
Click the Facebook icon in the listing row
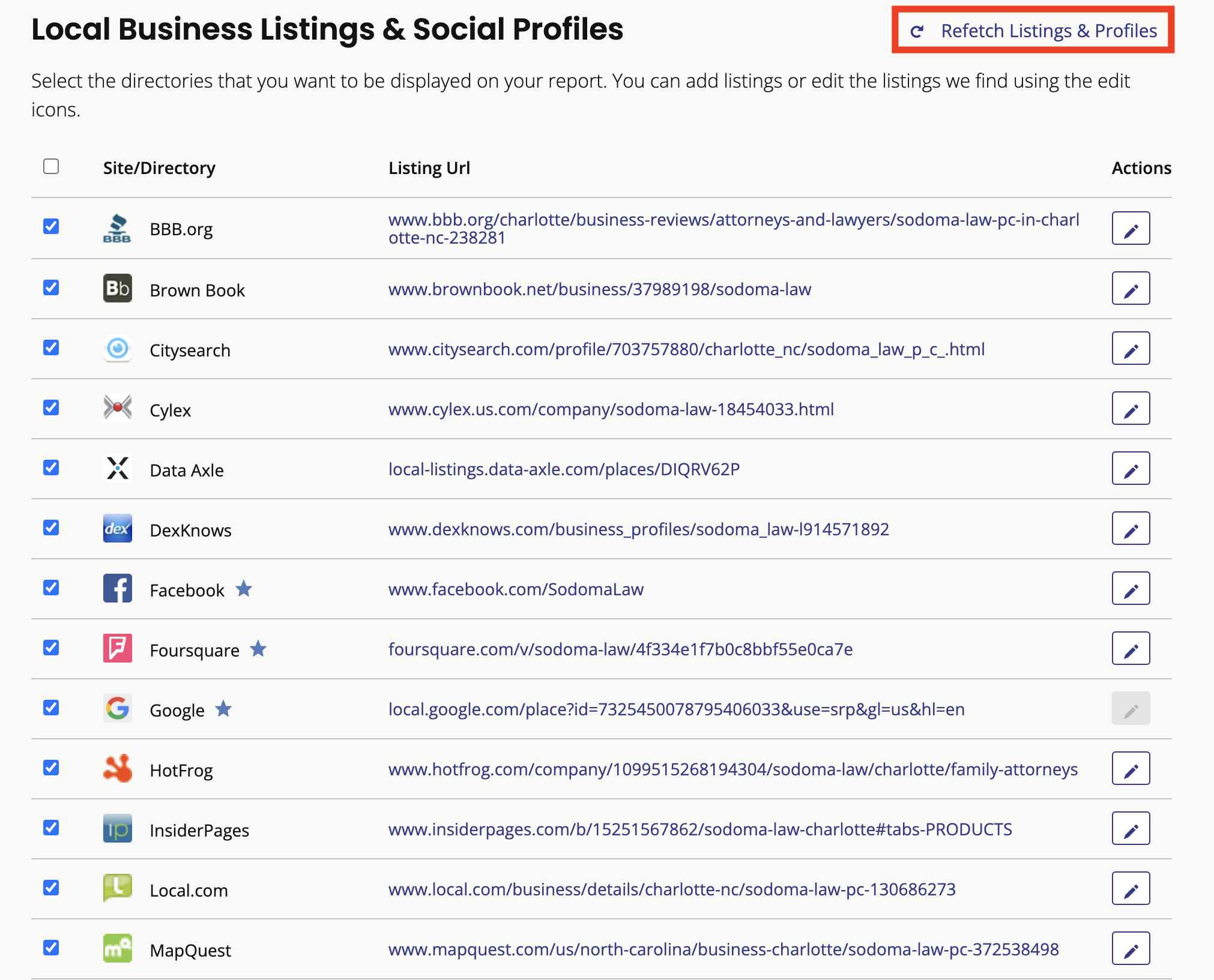coord(118,589)
